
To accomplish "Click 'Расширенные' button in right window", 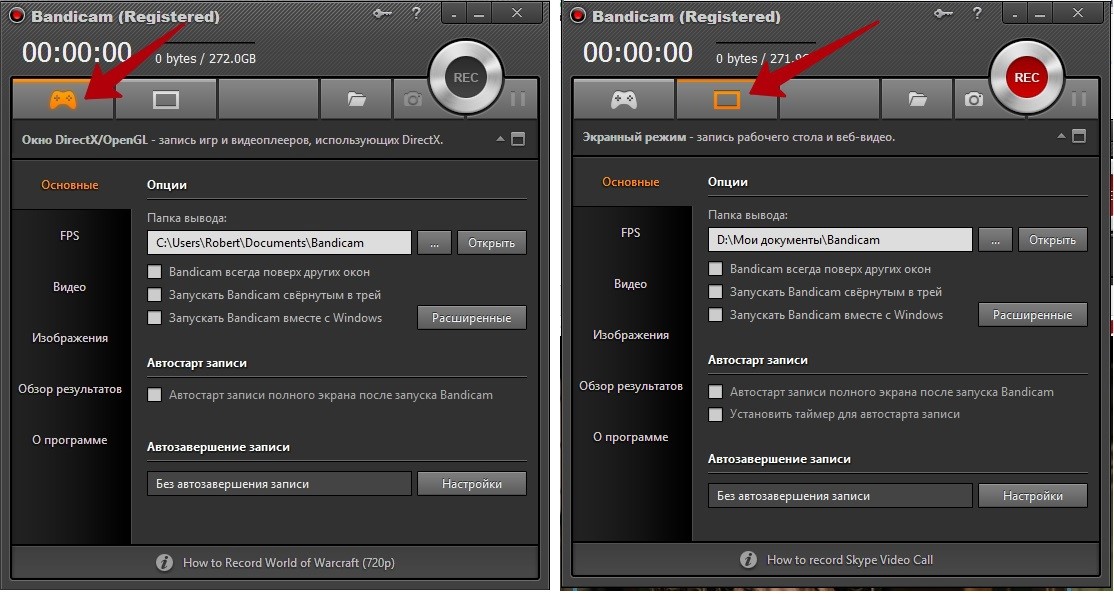I will 1033,315.
